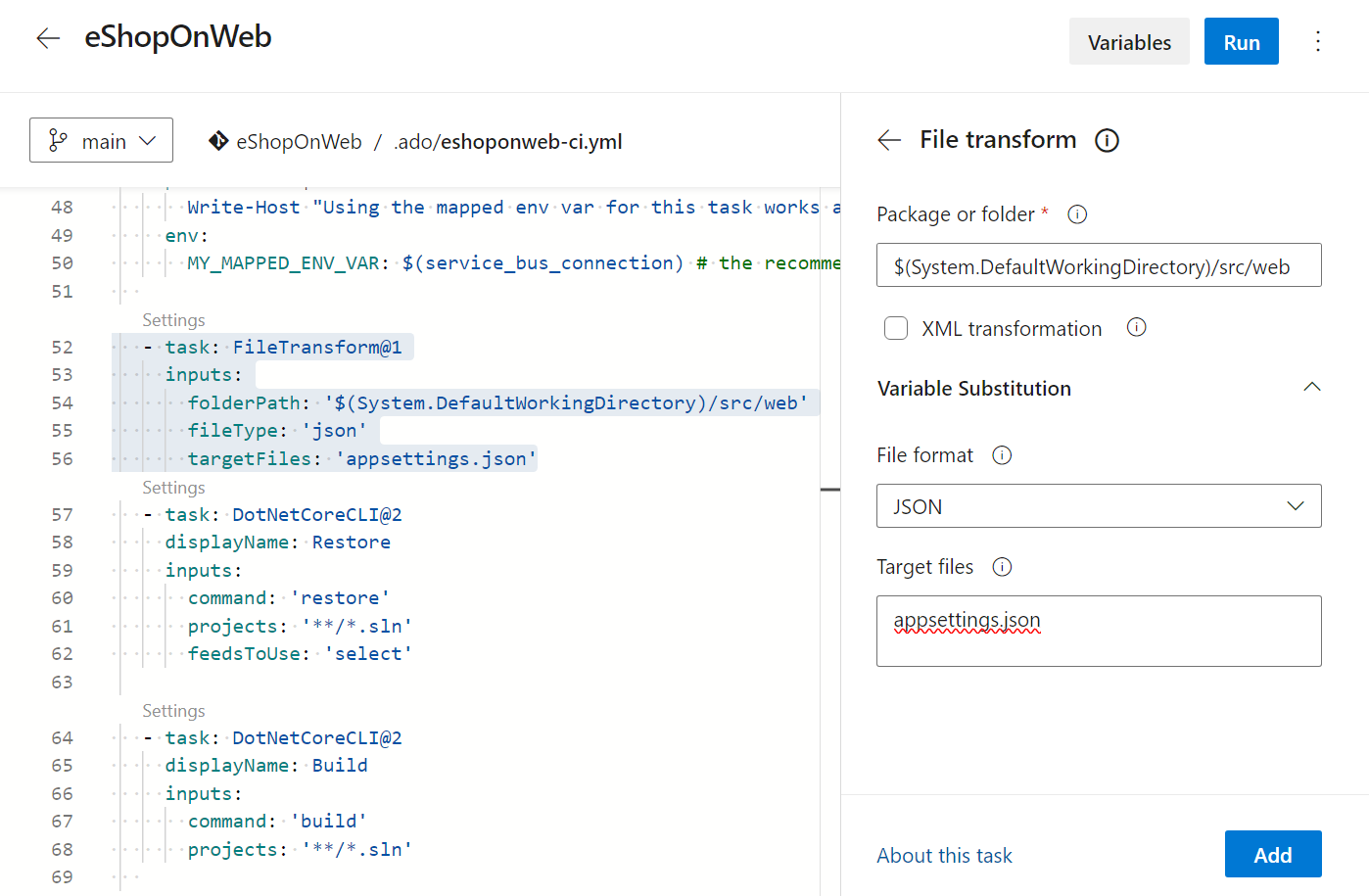The height and width of the screenshot is (896, 1369).
Task: Go back with the arrow beside eShopOnWeb title
Action: [x=48, y=39]
